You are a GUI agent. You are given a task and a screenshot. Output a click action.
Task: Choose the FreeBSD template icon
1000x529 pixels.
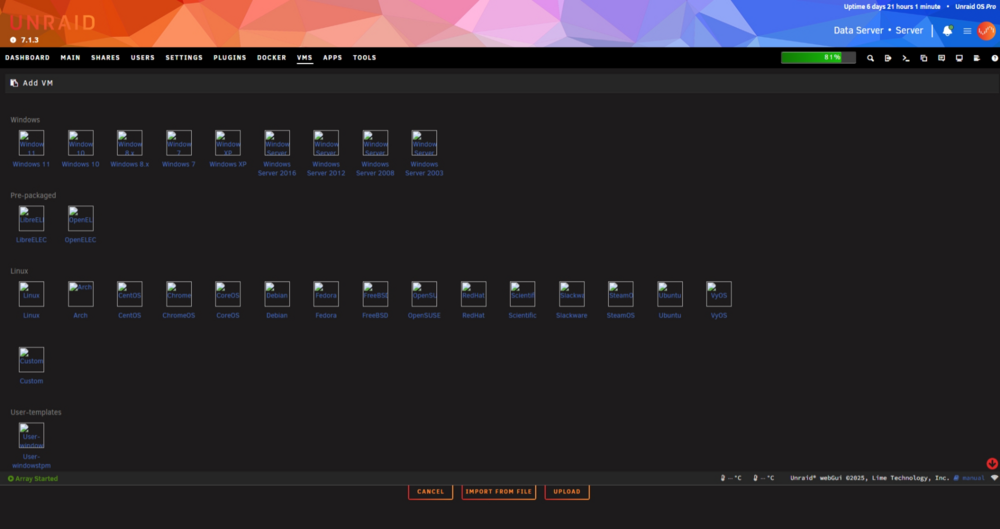pyautogui.click(x=375, y=294)
